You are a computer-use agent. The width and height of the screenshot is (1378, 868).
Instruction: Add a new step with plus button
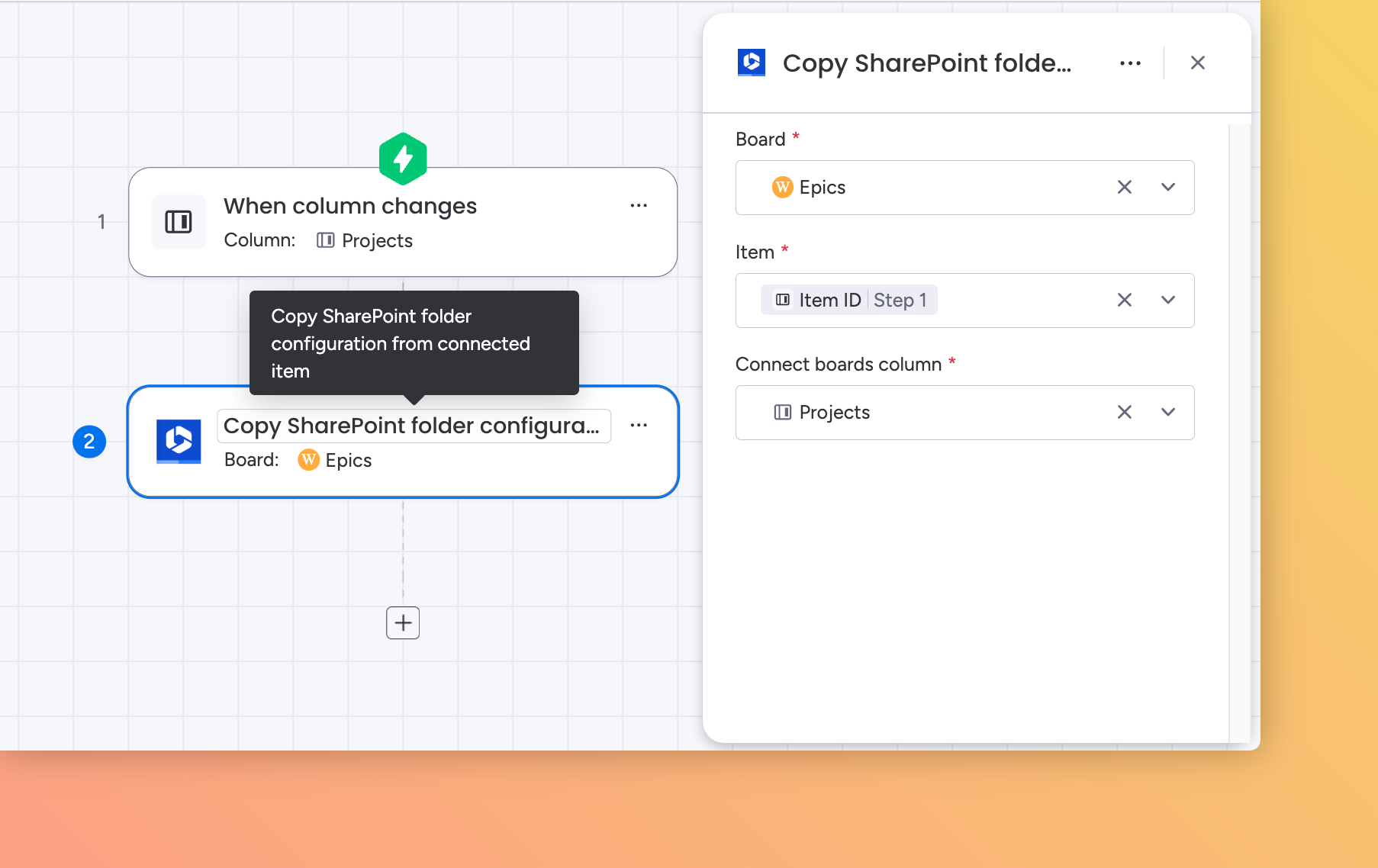click(403, 623)
